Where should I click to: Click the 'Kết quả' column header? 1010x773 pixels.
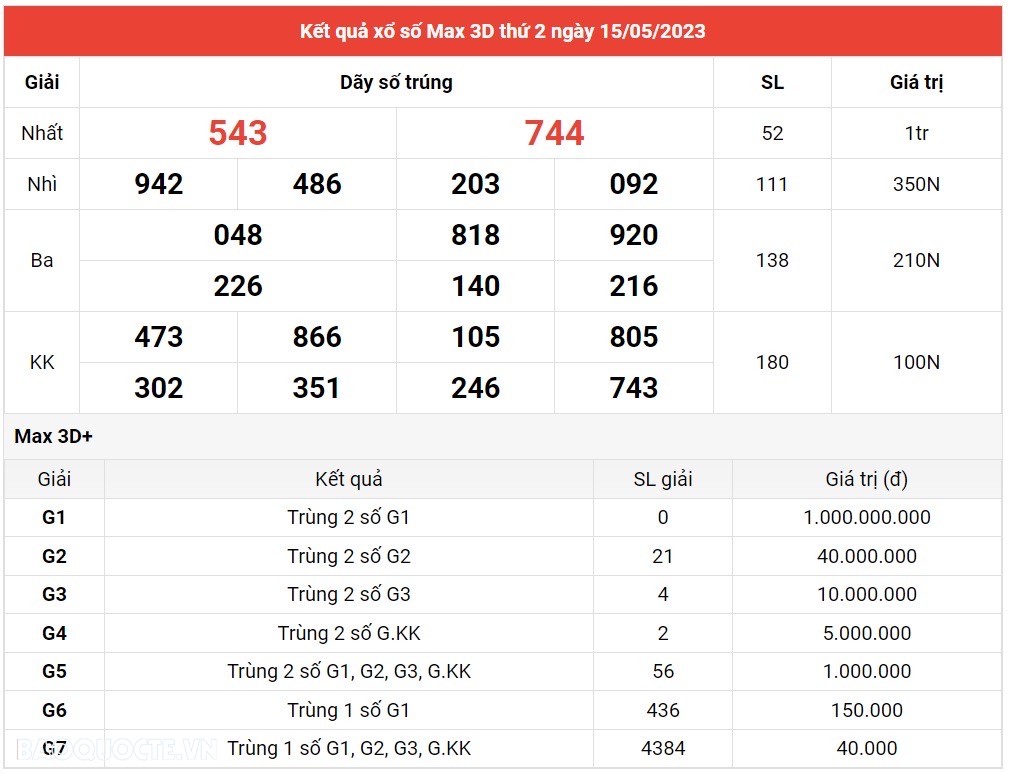tap(349, 480)
